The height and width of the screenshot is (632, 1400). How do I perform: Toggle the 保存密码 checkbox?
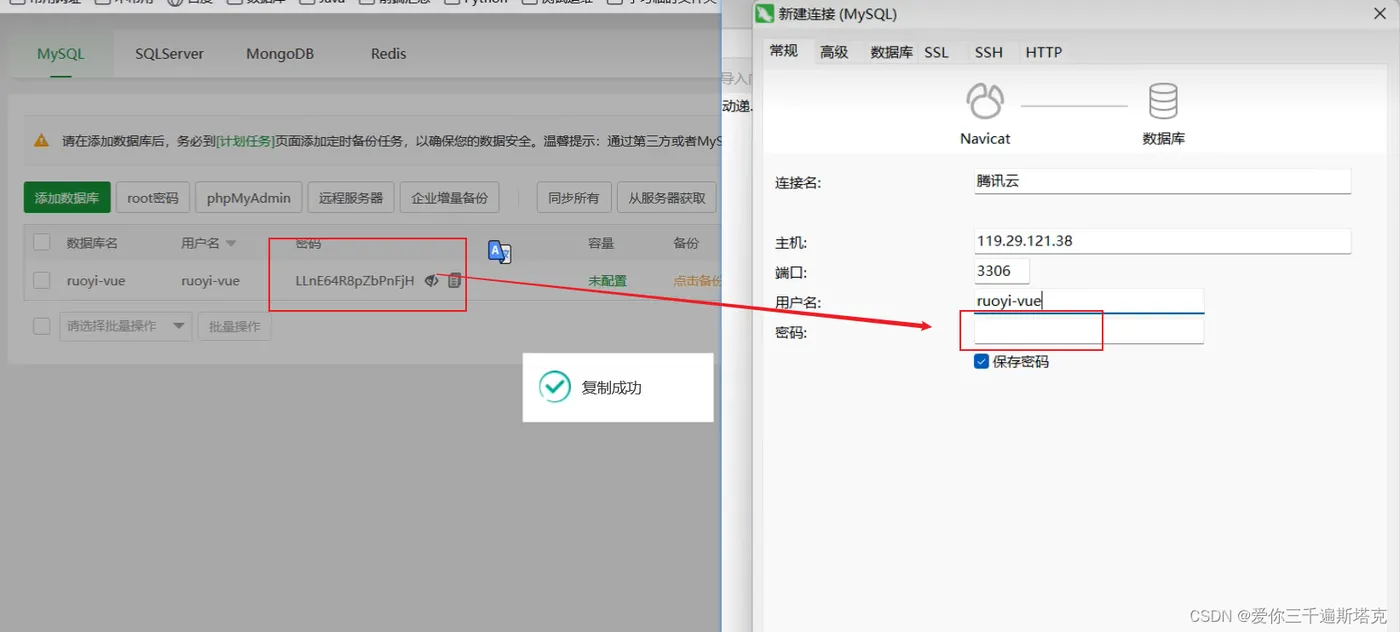(x=981, y=362)
